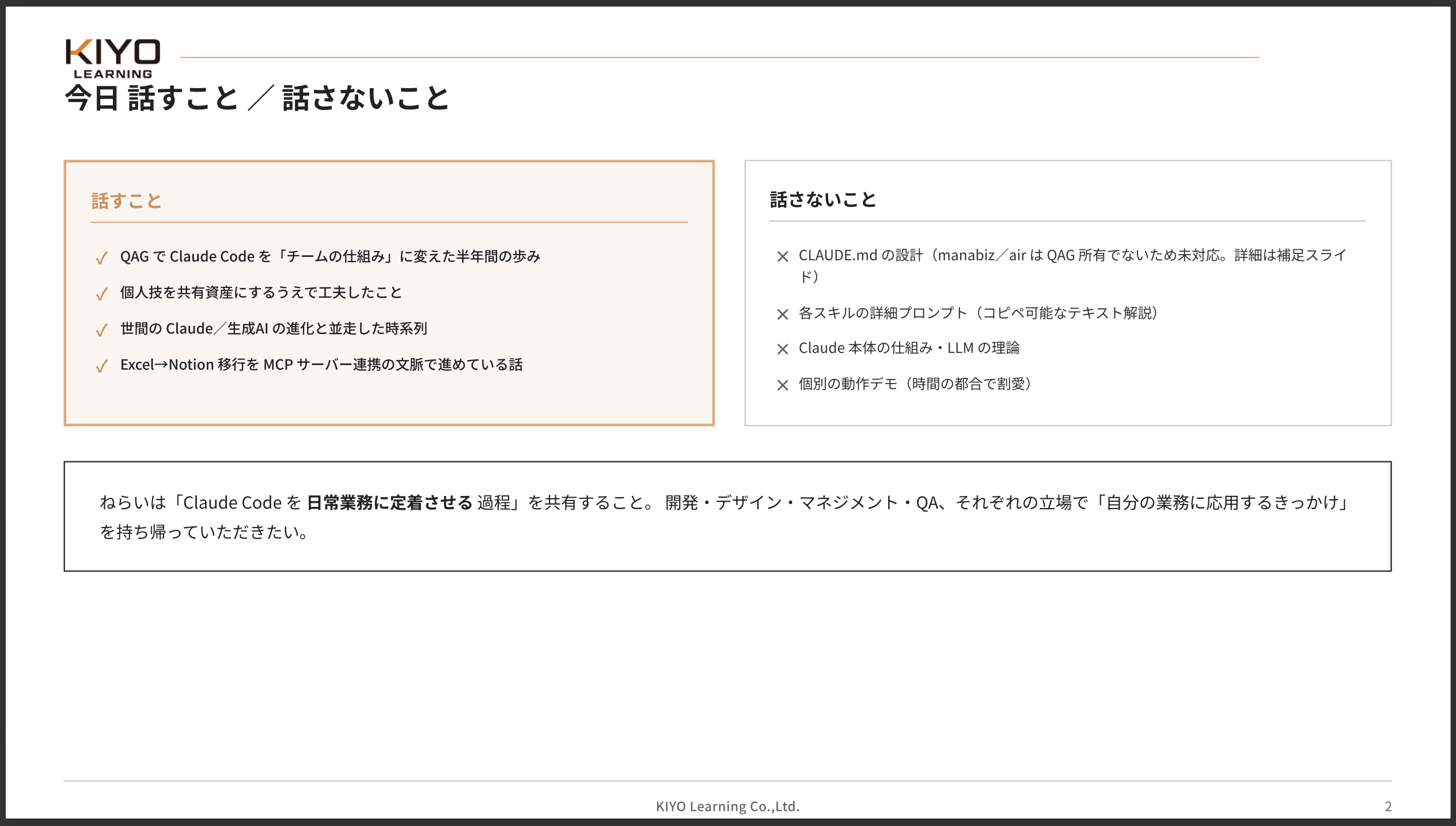1456x826 pixels.
Task: Select the text 世間の Claude／生成AI の進化と並走した時系列
Action: 274,328
